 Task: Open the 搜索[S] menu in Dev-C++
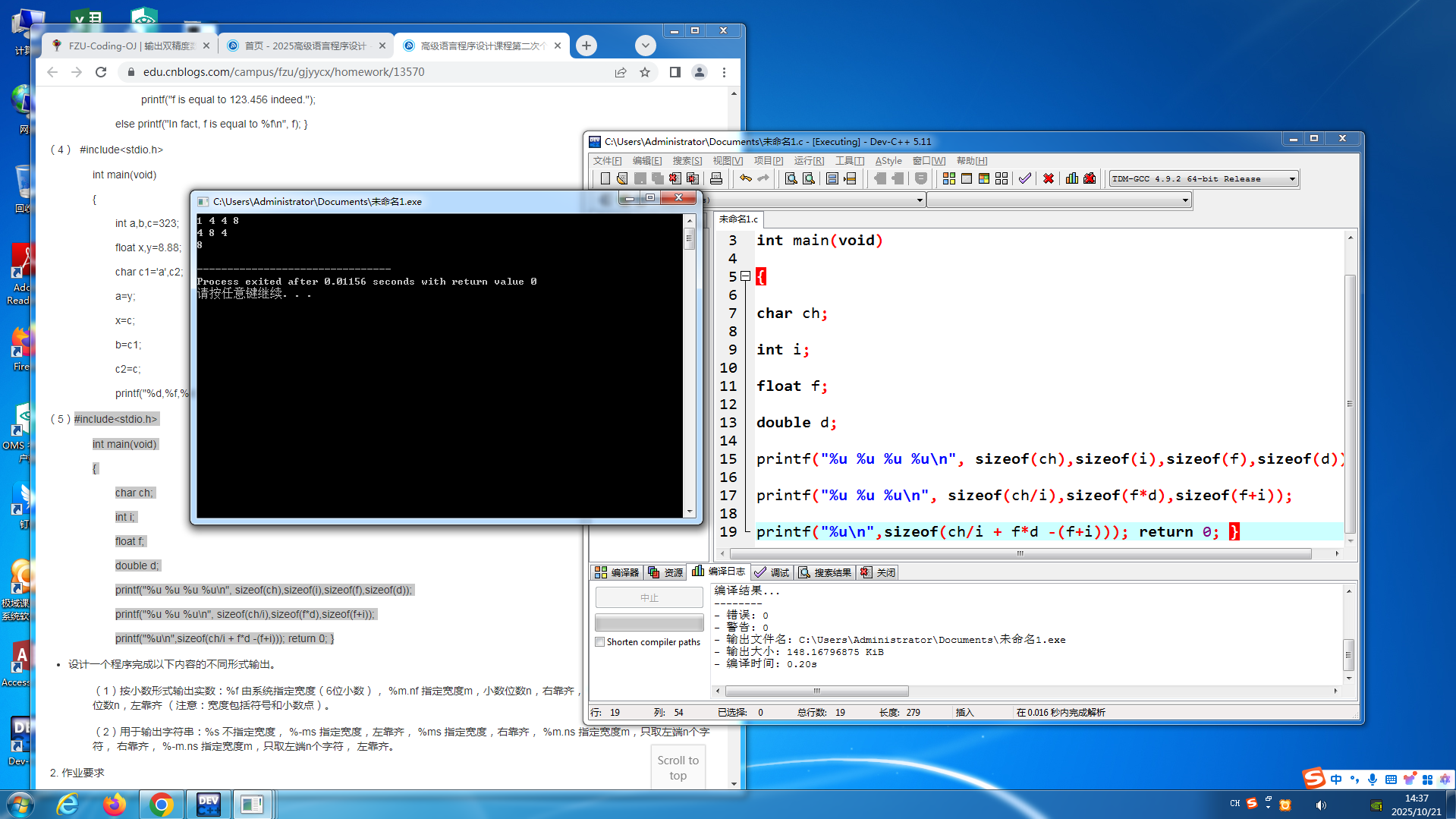[687, 161]
